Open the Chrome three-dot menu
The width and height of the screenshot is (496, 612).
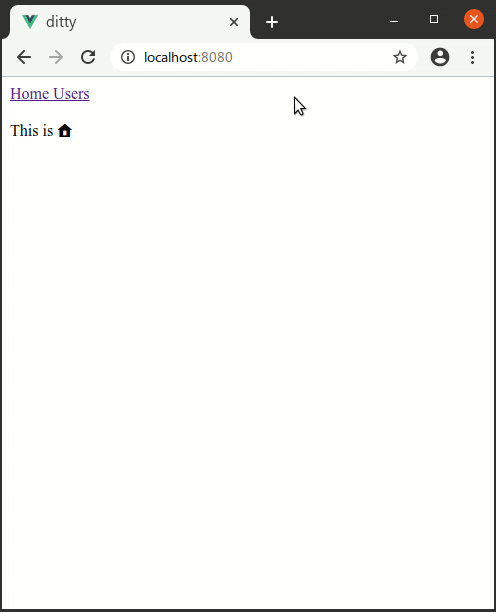pos(472,57)
